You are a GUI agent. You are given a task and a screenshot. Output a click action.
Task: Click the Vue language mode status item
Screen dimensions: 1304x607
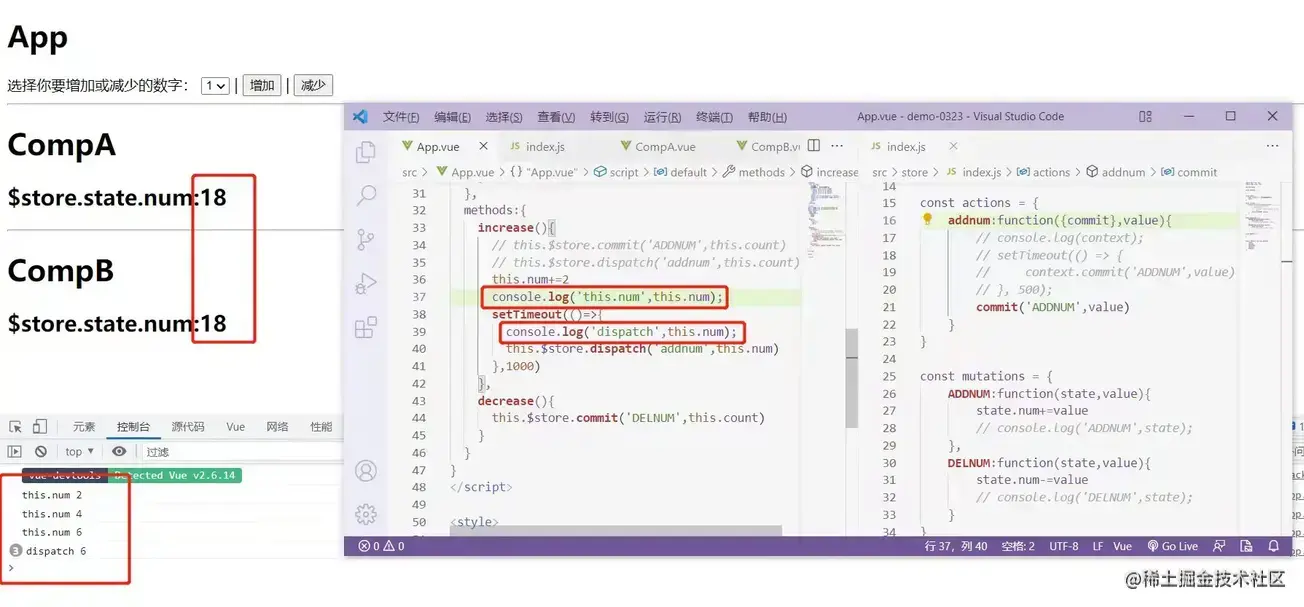(x=1123, y=546)
